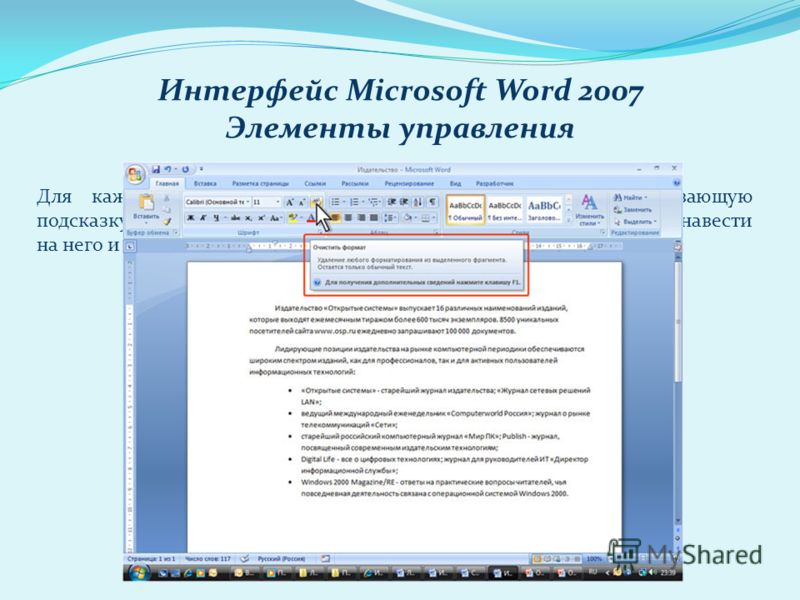
Task: Select the Без интервала style thumbnail
Action: (x=505, y=210)
